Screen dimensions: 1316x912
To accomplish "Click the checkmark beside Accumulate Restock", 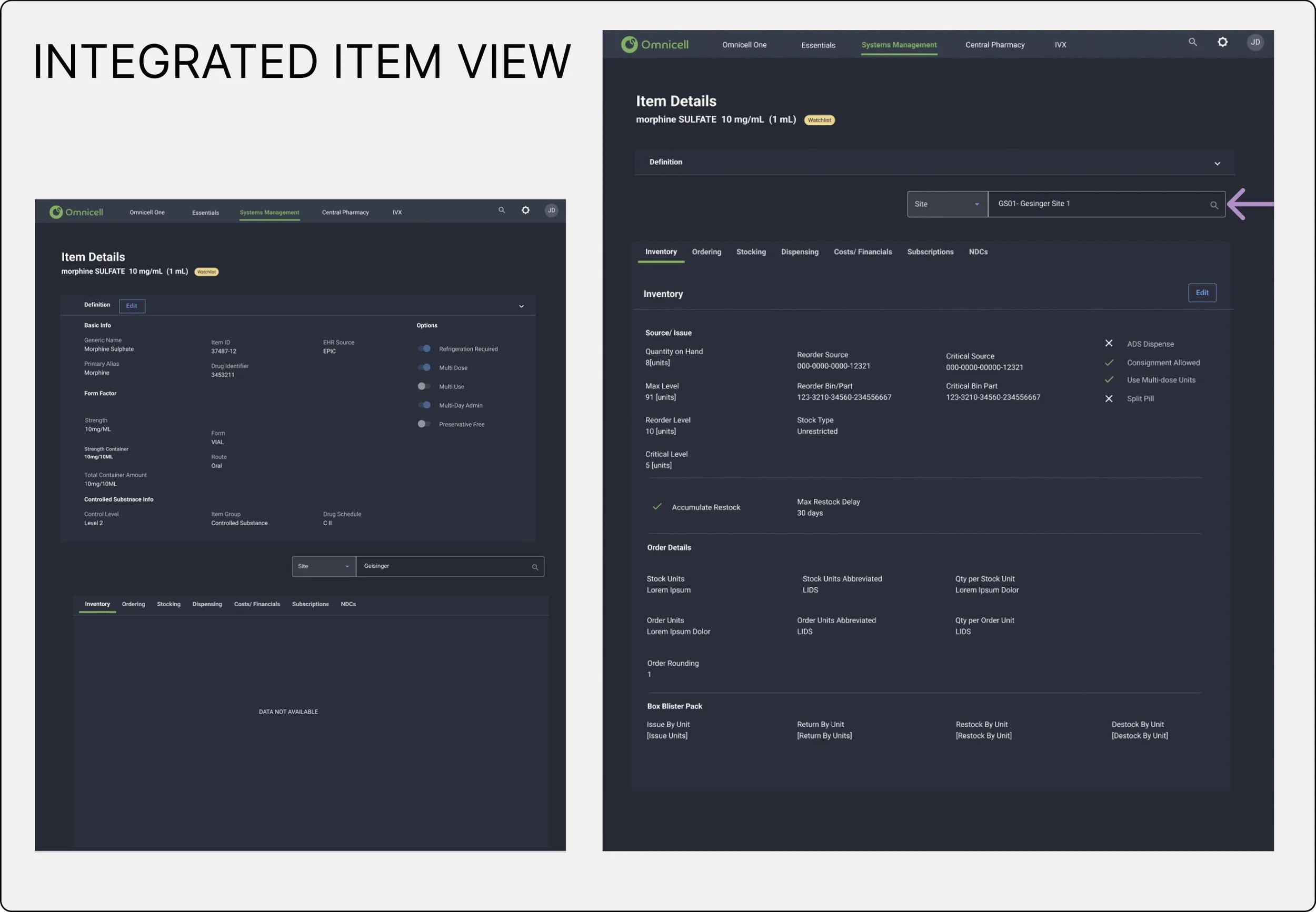I will pos(656,506).
